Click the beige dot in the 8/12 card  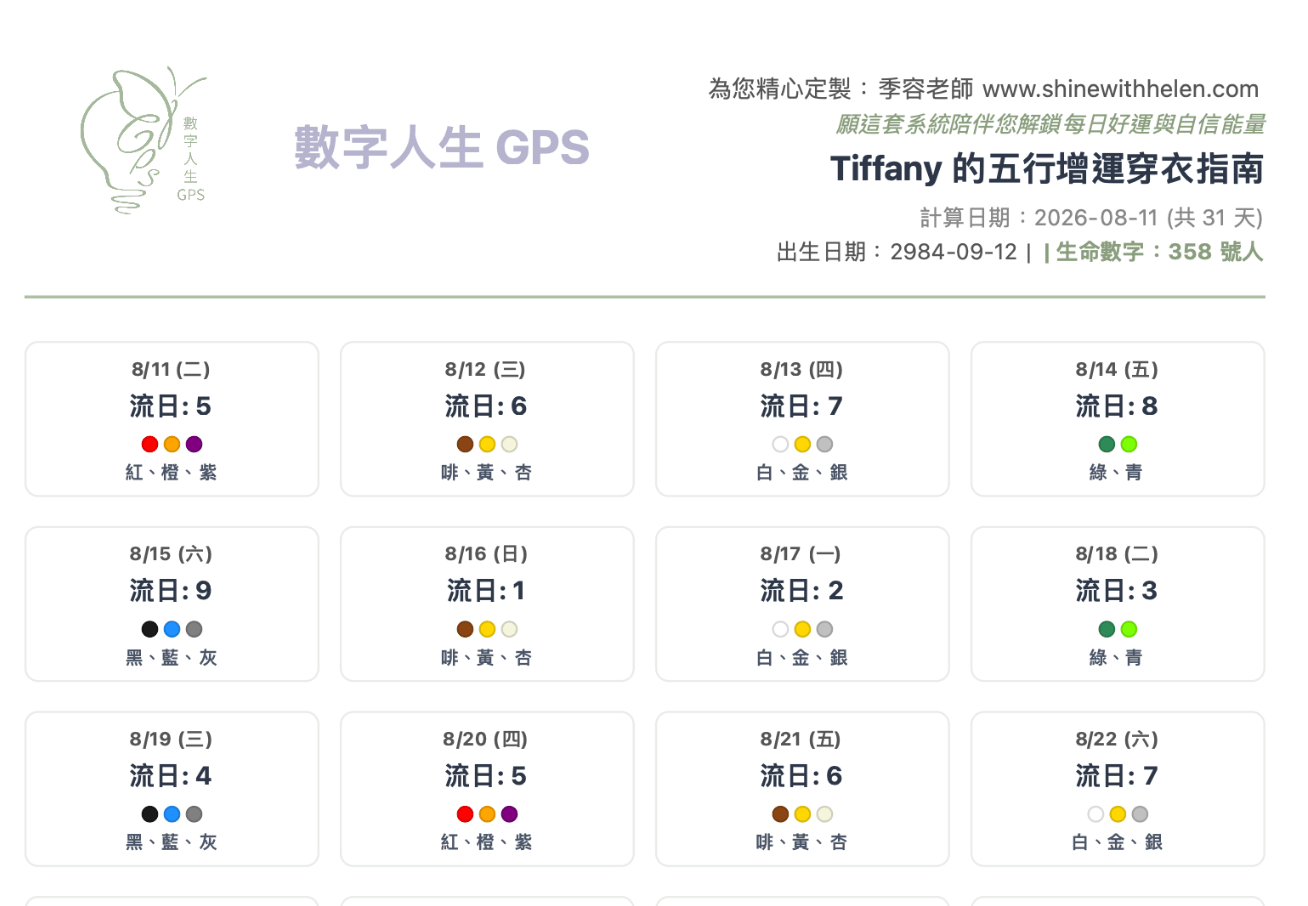[x=509, y=444]
